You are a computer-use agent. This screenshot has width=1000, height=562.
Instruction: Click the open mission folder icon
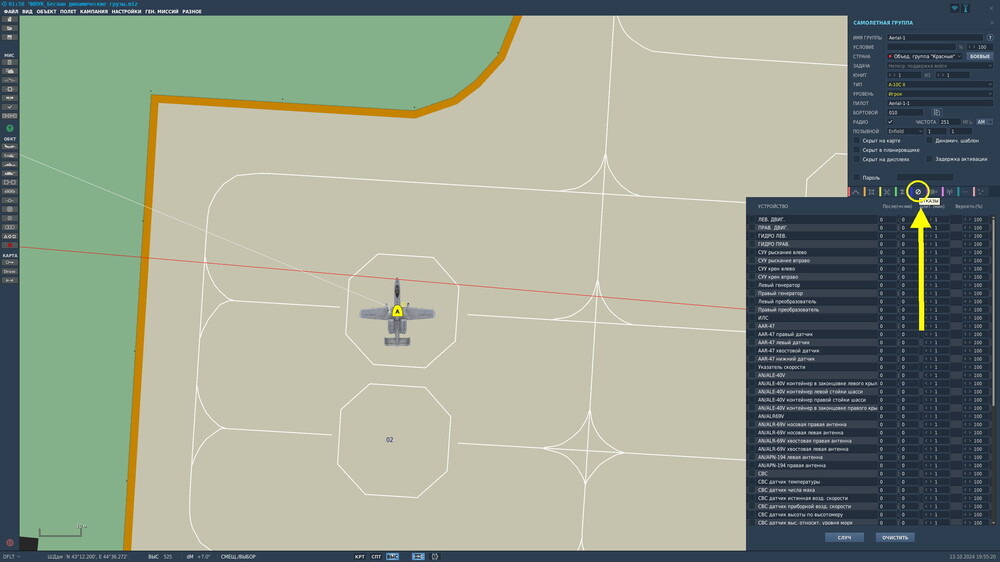click(10, 28)
